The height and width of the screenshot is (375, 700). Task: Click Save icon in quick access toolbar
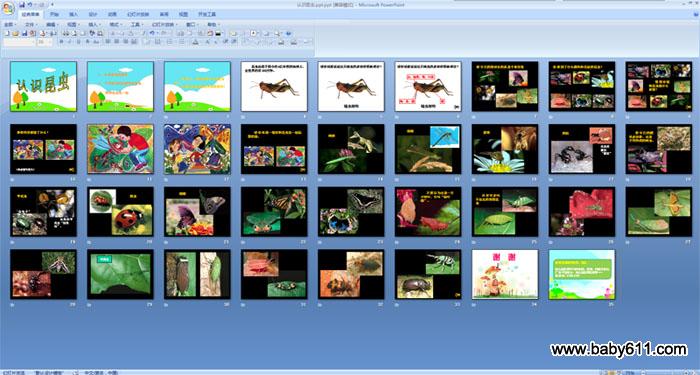click(x=22, y=4)
